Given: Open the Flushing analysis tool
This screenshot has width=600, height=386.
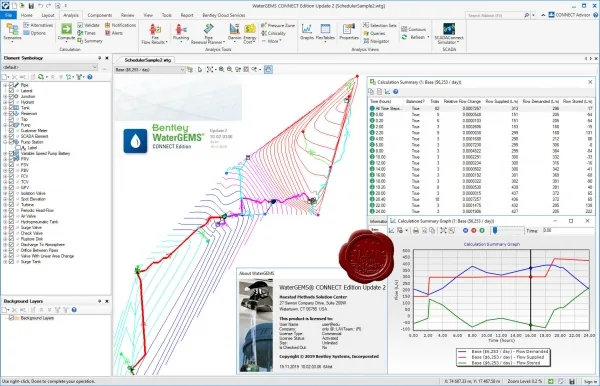Looking at the screenshot, I should [181, 33].
